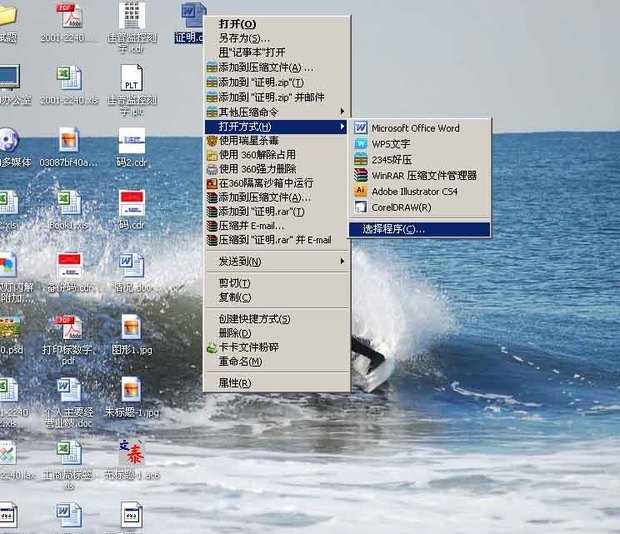Click 添加到 "证明.zip" 并邮件
Viewport: 620px width, 534px height.
[x=276, y=97]
